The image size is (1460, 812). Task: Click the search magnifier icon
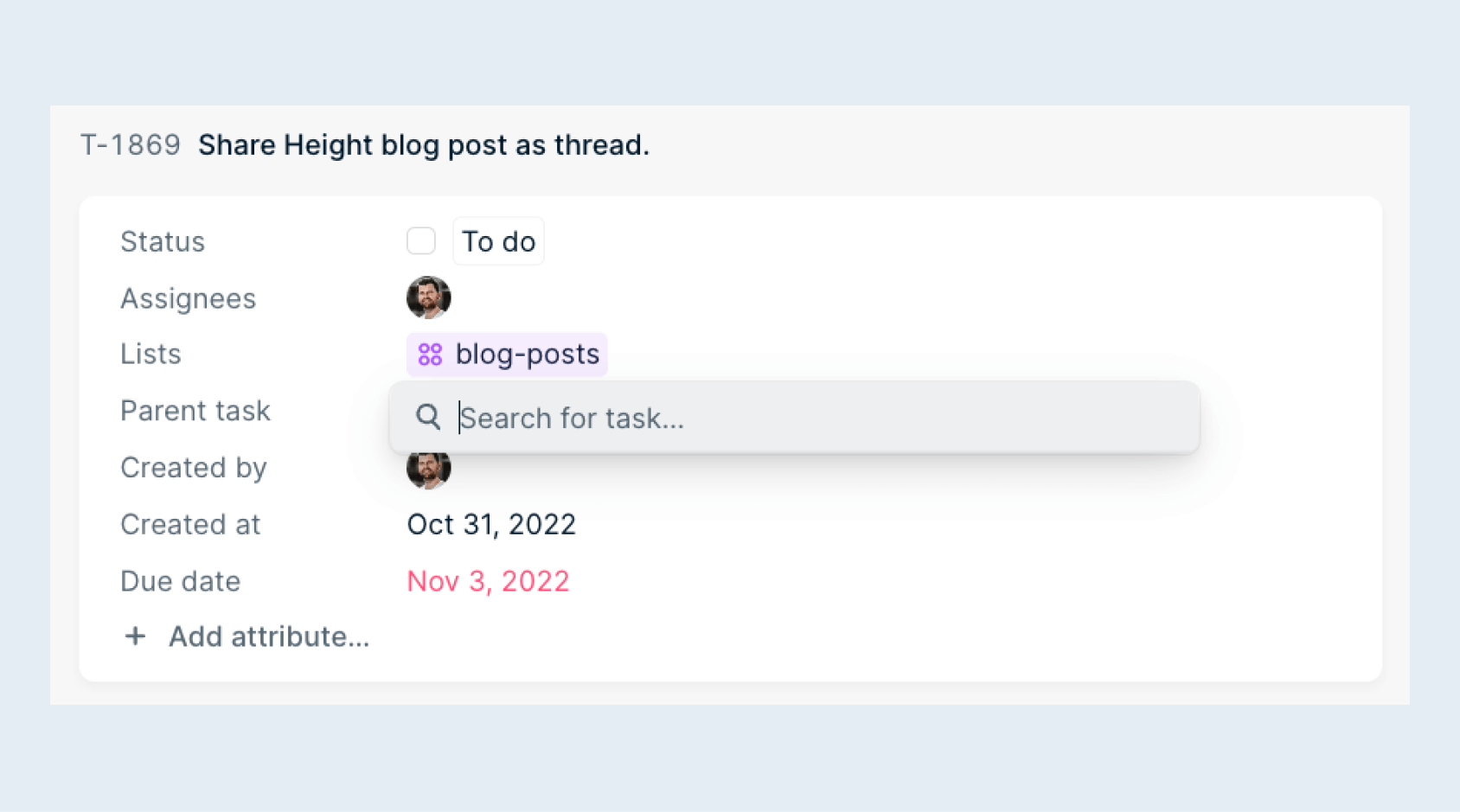[x=428, y=417]
